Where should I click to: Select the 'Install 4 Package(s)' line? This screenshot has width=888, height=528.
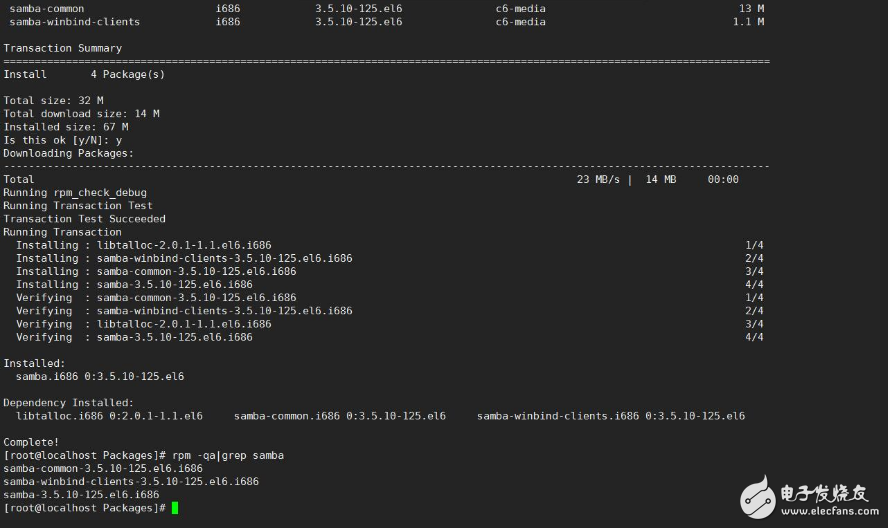pyautogui.click(x=84, y=74)
